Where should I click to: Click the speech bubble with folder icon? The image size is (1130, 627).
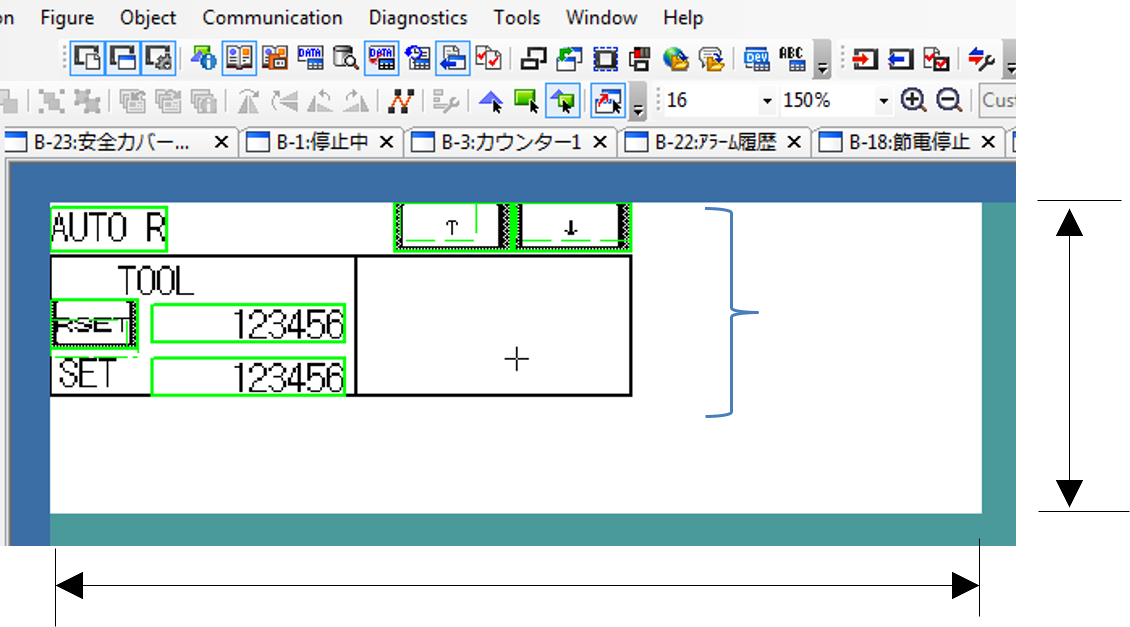(712, 58)
